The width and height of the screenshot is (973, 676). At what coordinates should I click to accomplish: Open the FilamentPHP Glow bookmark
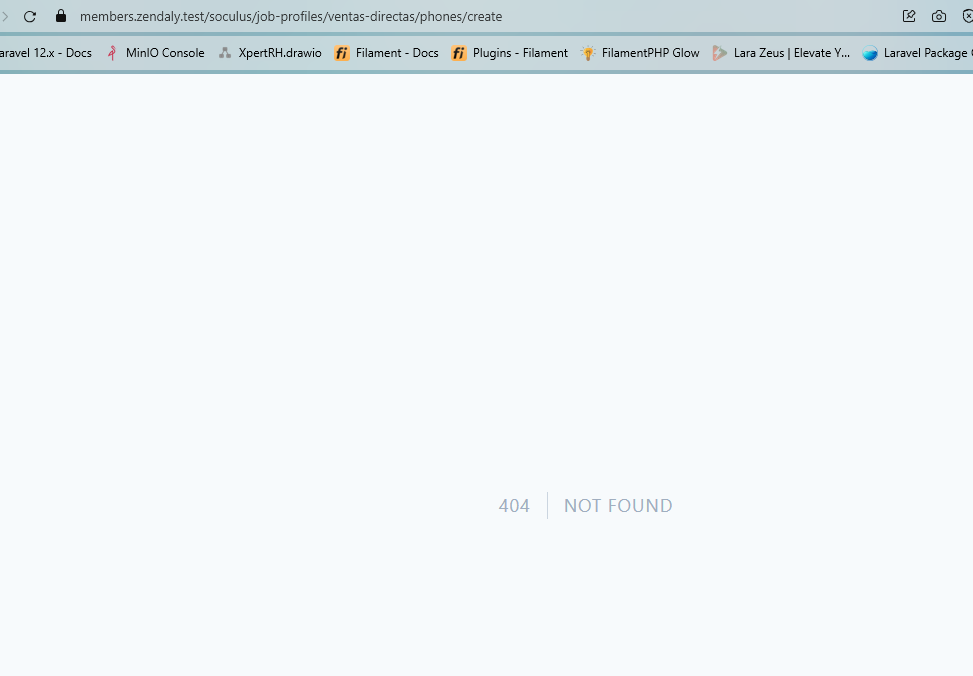click(x=640, y=53)
